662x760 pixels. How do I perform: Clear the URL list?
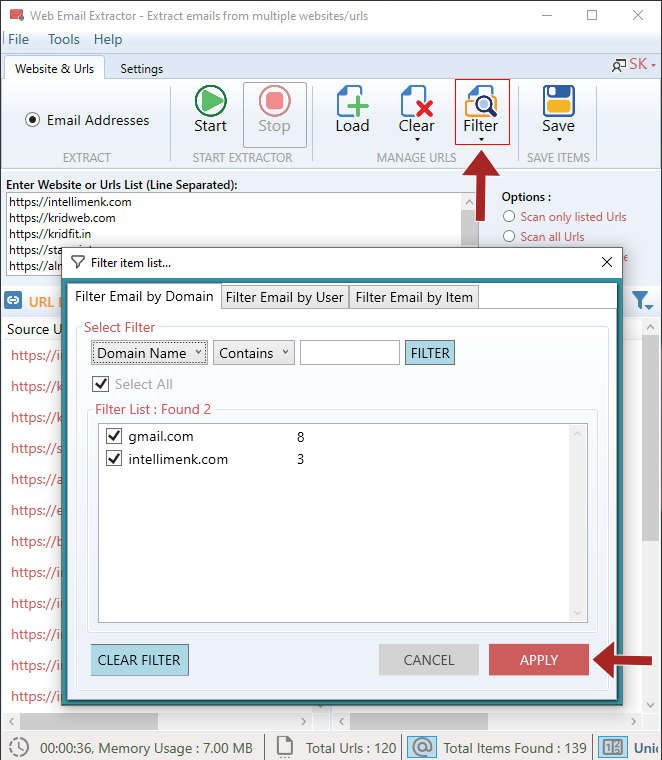click(x=416, y=110)
